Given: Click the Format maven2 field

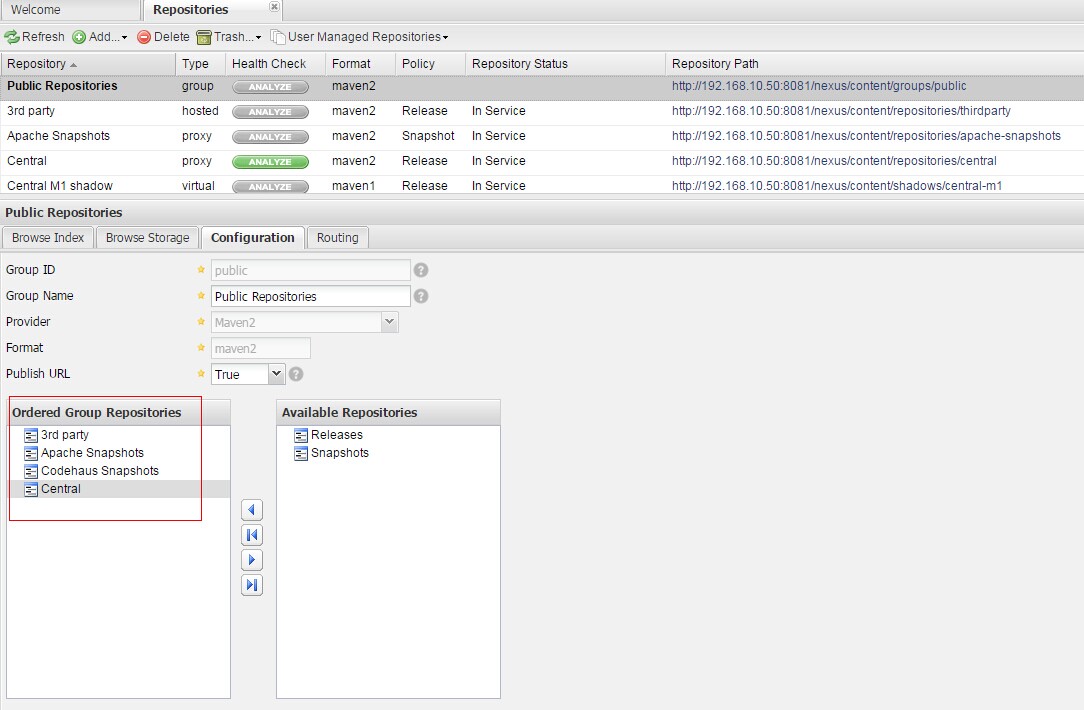Looking at the screenshot, I should tap(261, 348).
